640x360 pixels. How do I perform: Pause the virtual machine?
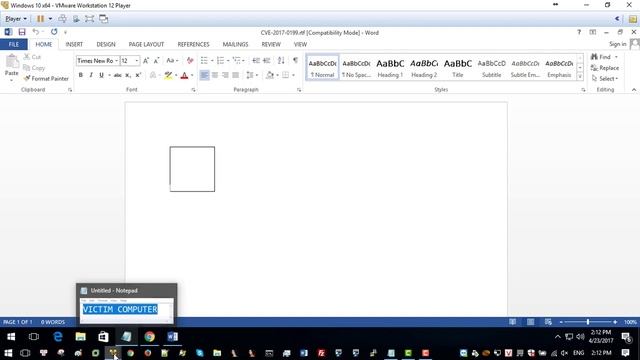coord(40,19)
